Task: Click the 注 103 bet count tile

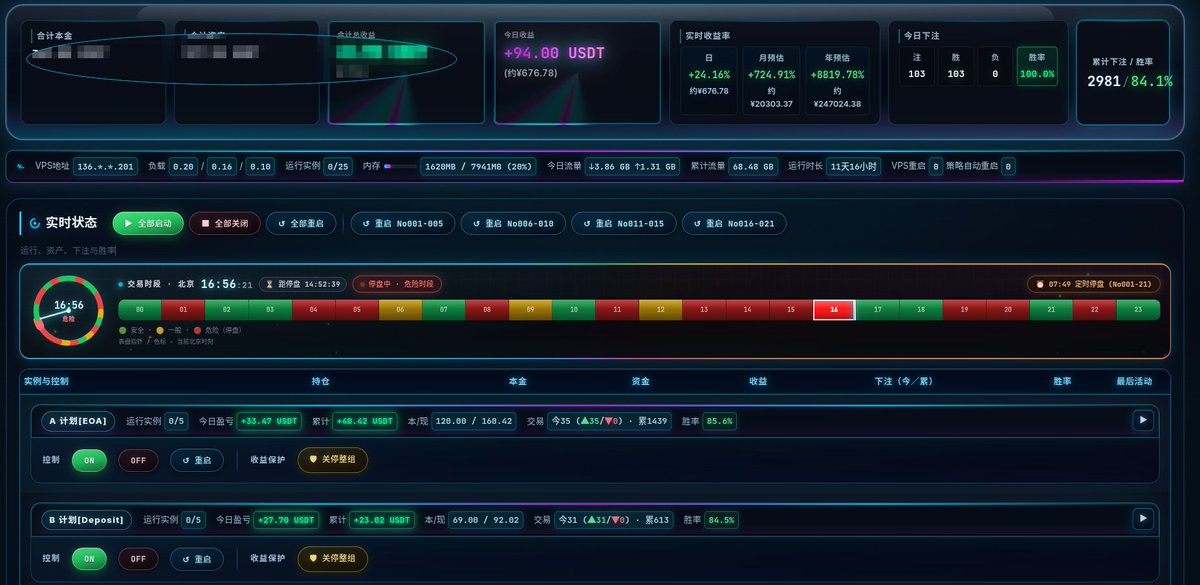Action: (917, 67)
